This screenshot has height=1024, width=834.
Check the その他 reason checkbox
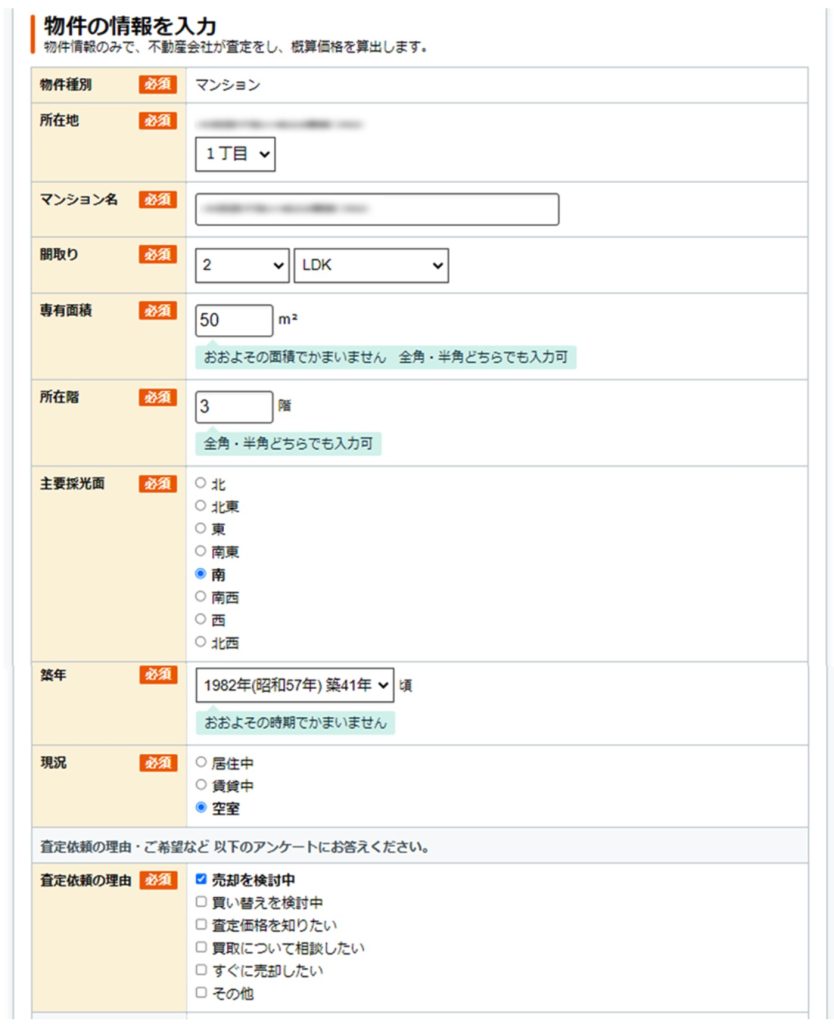click(201, 993)
